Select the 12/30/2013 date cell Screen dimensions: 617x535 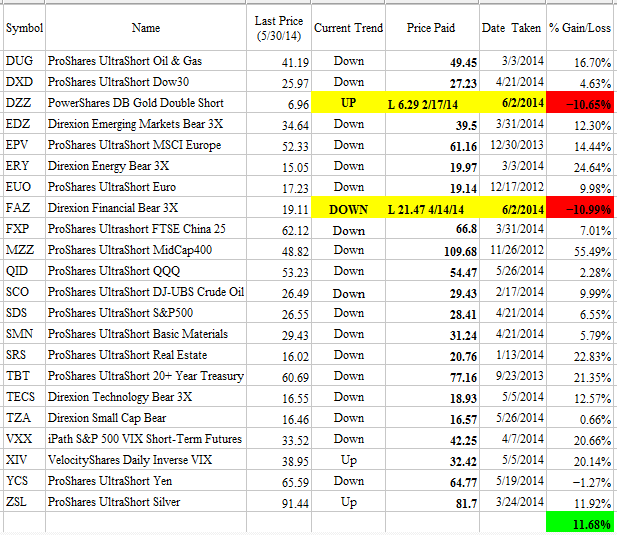click(512, 145)
